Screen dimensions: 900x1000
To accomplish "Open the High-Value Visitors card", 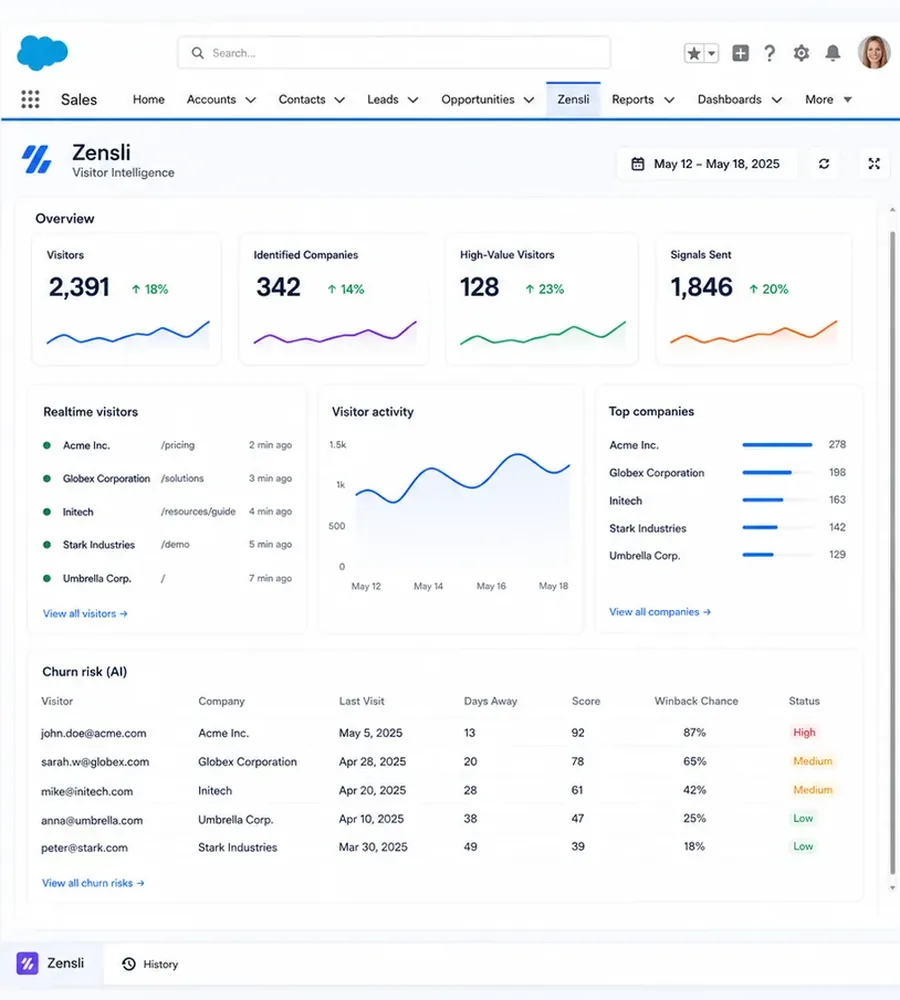I will click(x=542, y=300).
